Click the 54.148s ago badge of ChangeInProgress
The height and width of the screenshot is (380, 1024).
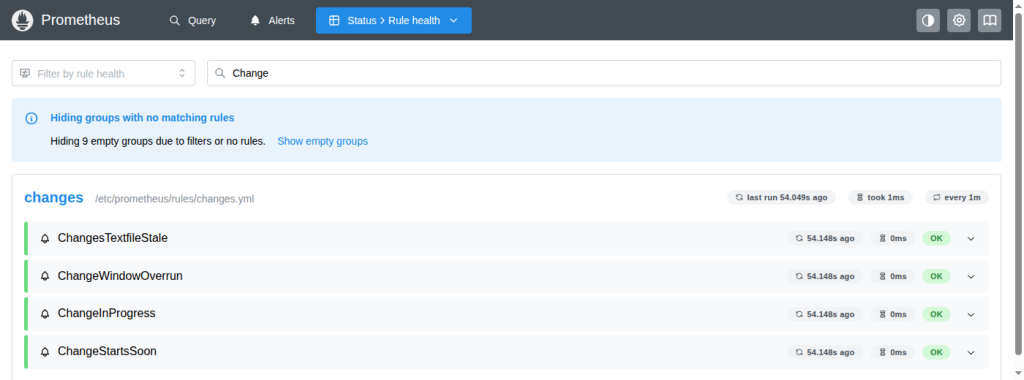pos(825,314)
